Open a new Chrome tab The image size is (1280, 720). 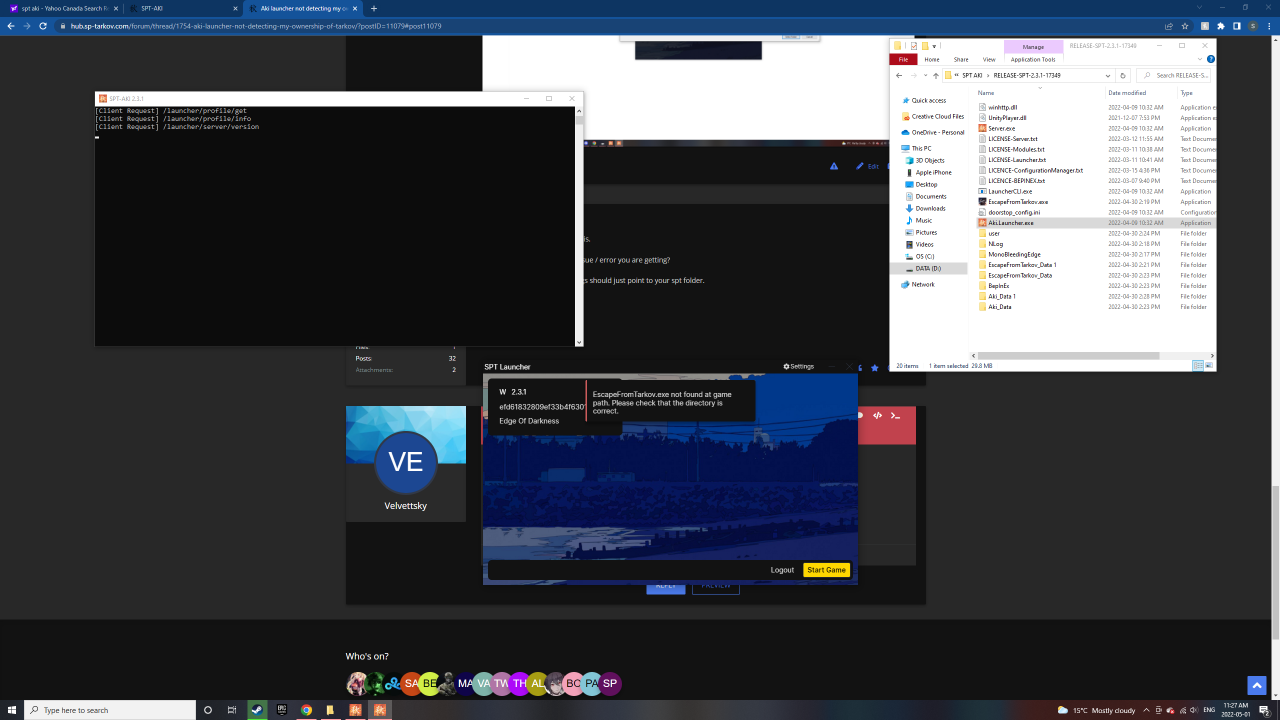[x=374, y=8]
